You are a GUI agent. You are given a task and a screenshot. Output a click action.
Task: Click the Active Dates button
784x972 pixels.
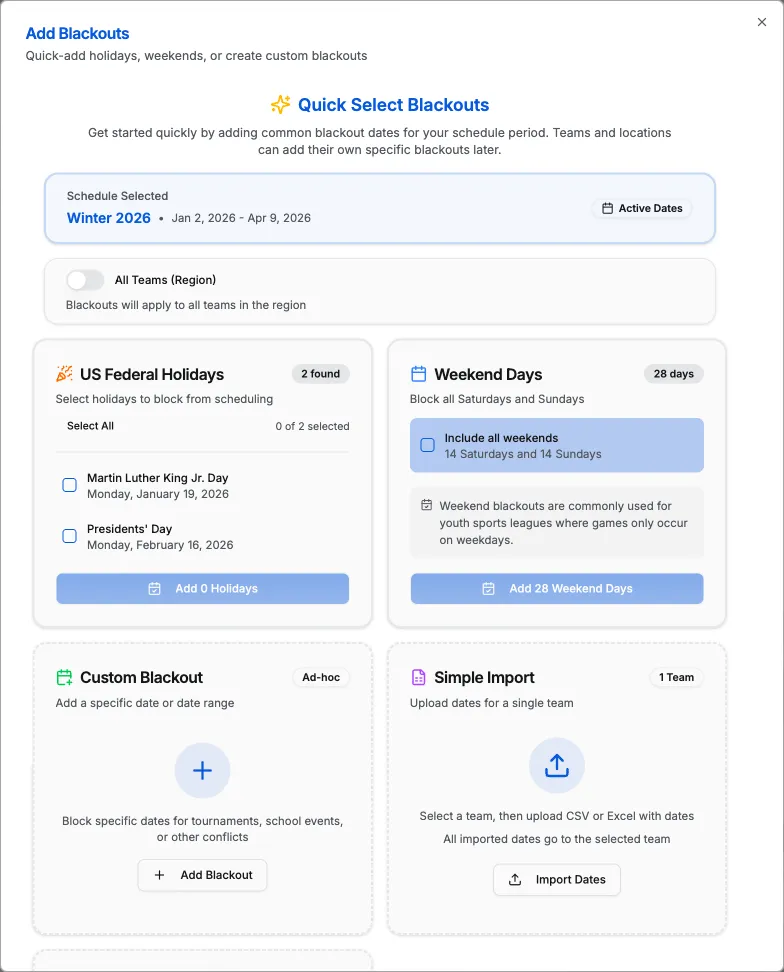642,208
